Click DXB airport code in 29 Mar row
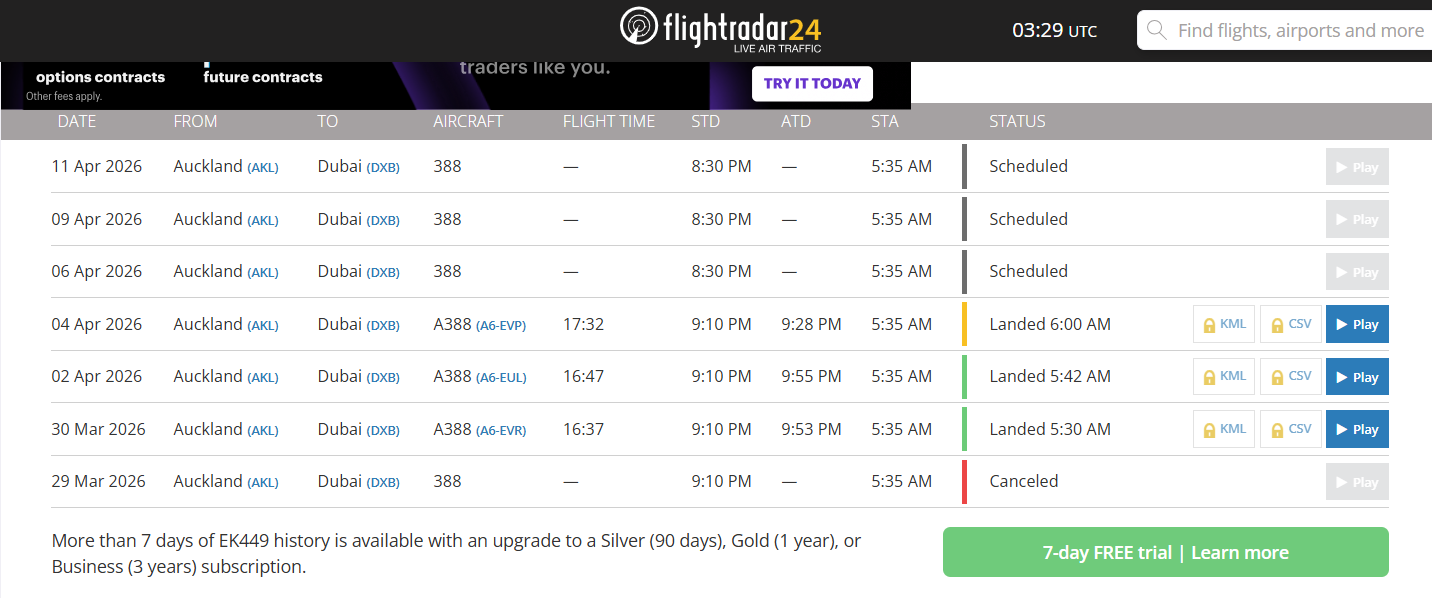Image resolution: width=1432 pixels, height=598 pixels. click(383, 483)
